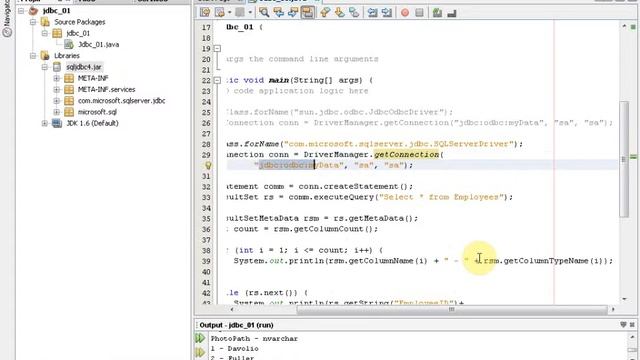Click the Output - jdbc_01 (run) title

(x=236, y=325)
